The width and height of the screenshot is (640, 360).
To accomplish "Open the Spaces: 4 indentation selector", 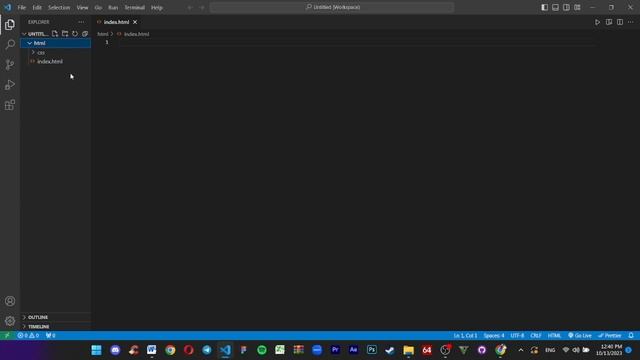I will click(x=494, y=336).
